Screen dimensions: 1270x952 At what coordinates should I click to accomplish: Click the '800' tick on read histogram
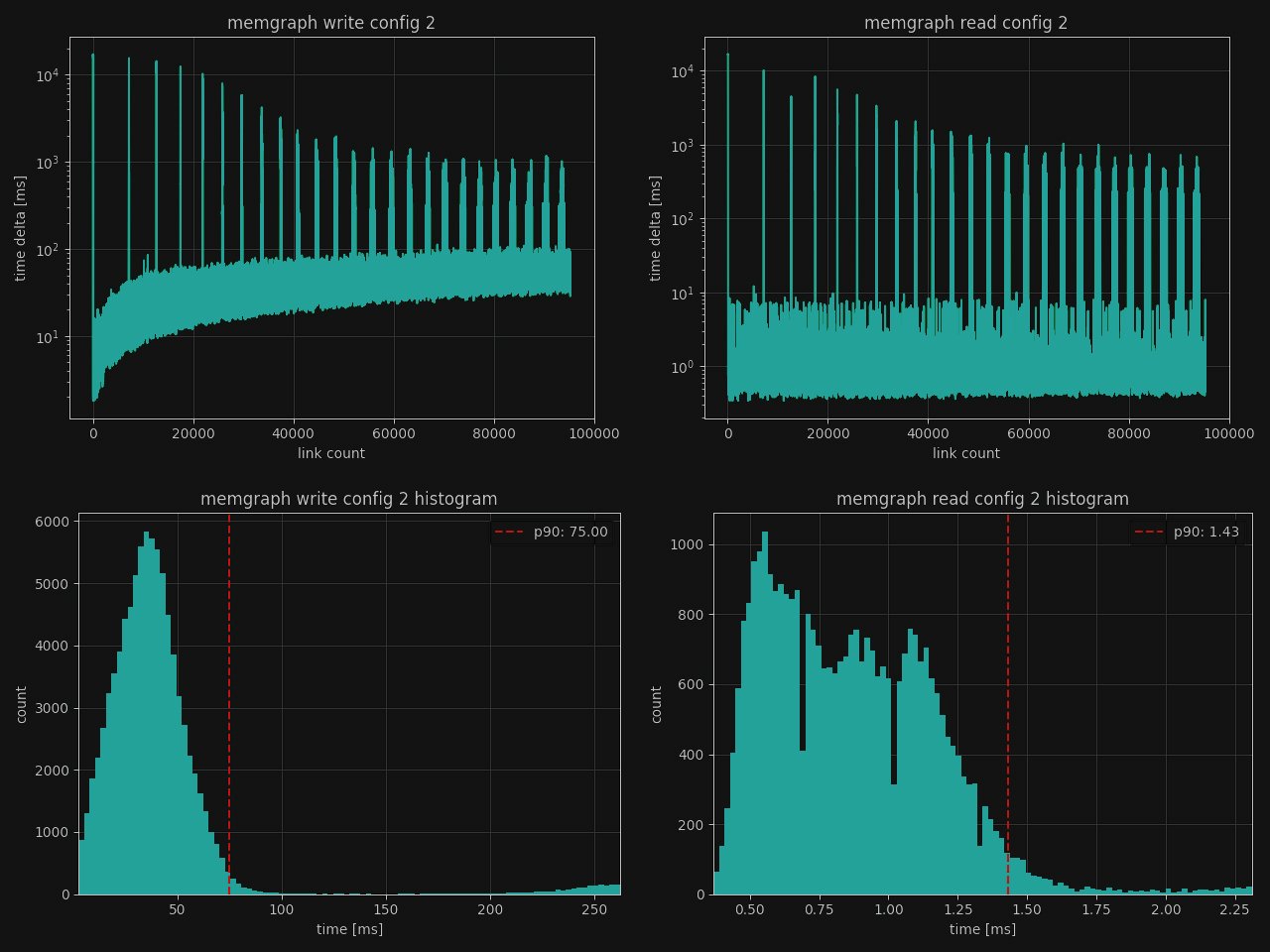(x=691, y=615)
